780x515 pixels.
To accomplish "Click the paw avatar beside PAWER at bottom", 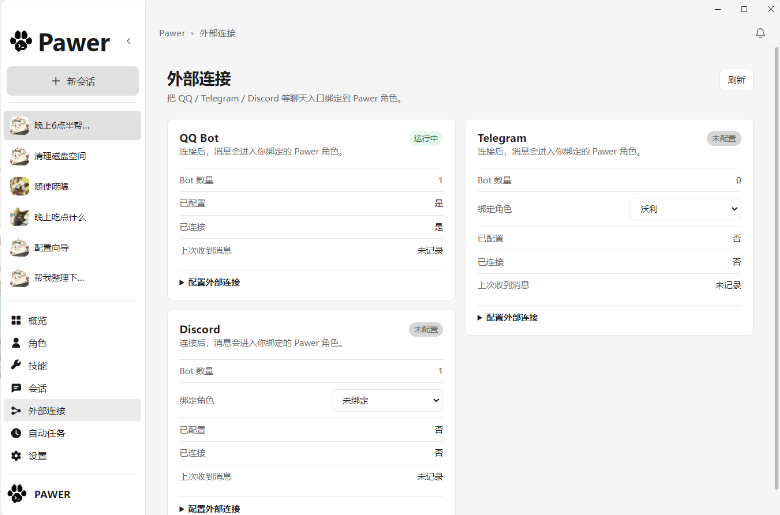I will [x=17, y=494].
